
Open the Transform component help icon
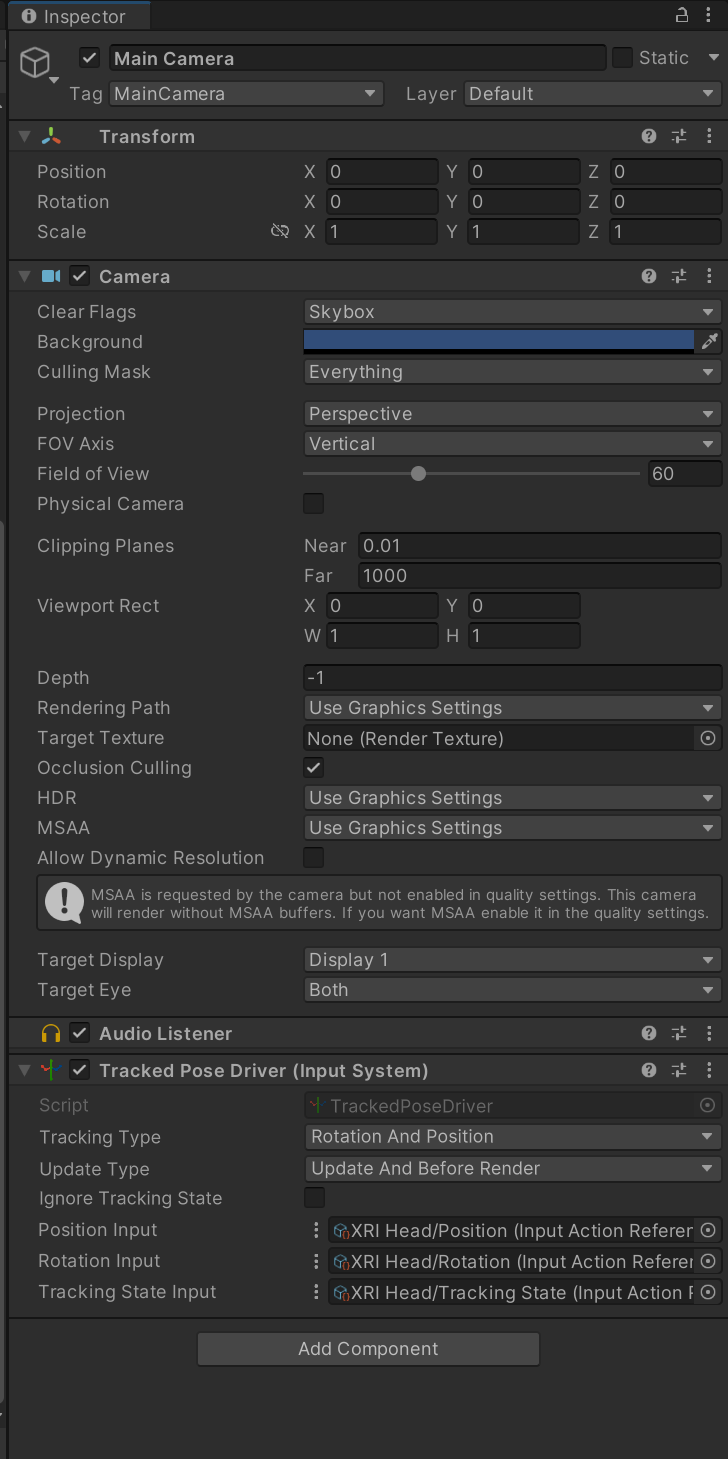649,136
